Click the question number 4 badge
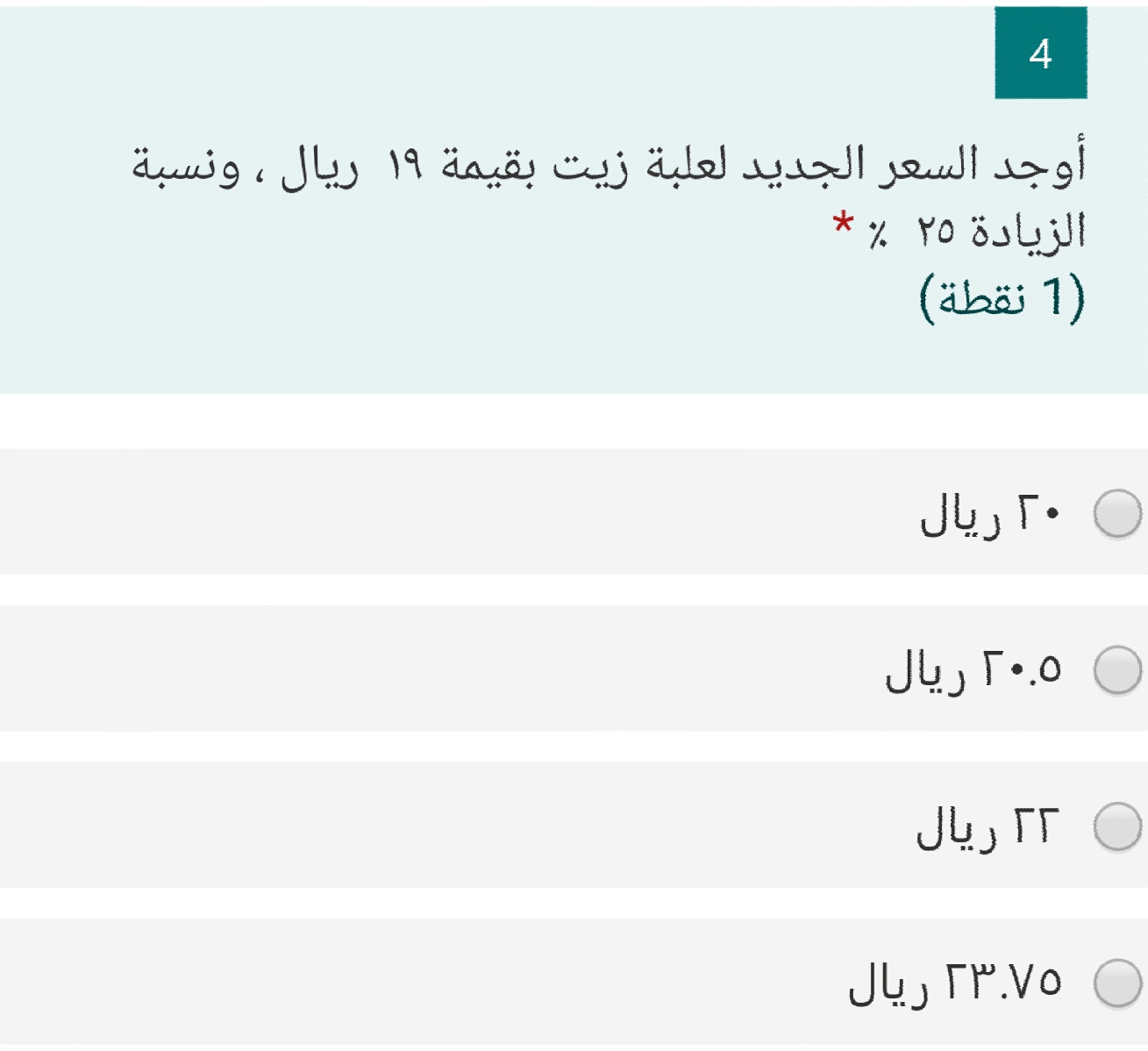This screenshot has height=1051, width=1148. (x=1040, y=53)
